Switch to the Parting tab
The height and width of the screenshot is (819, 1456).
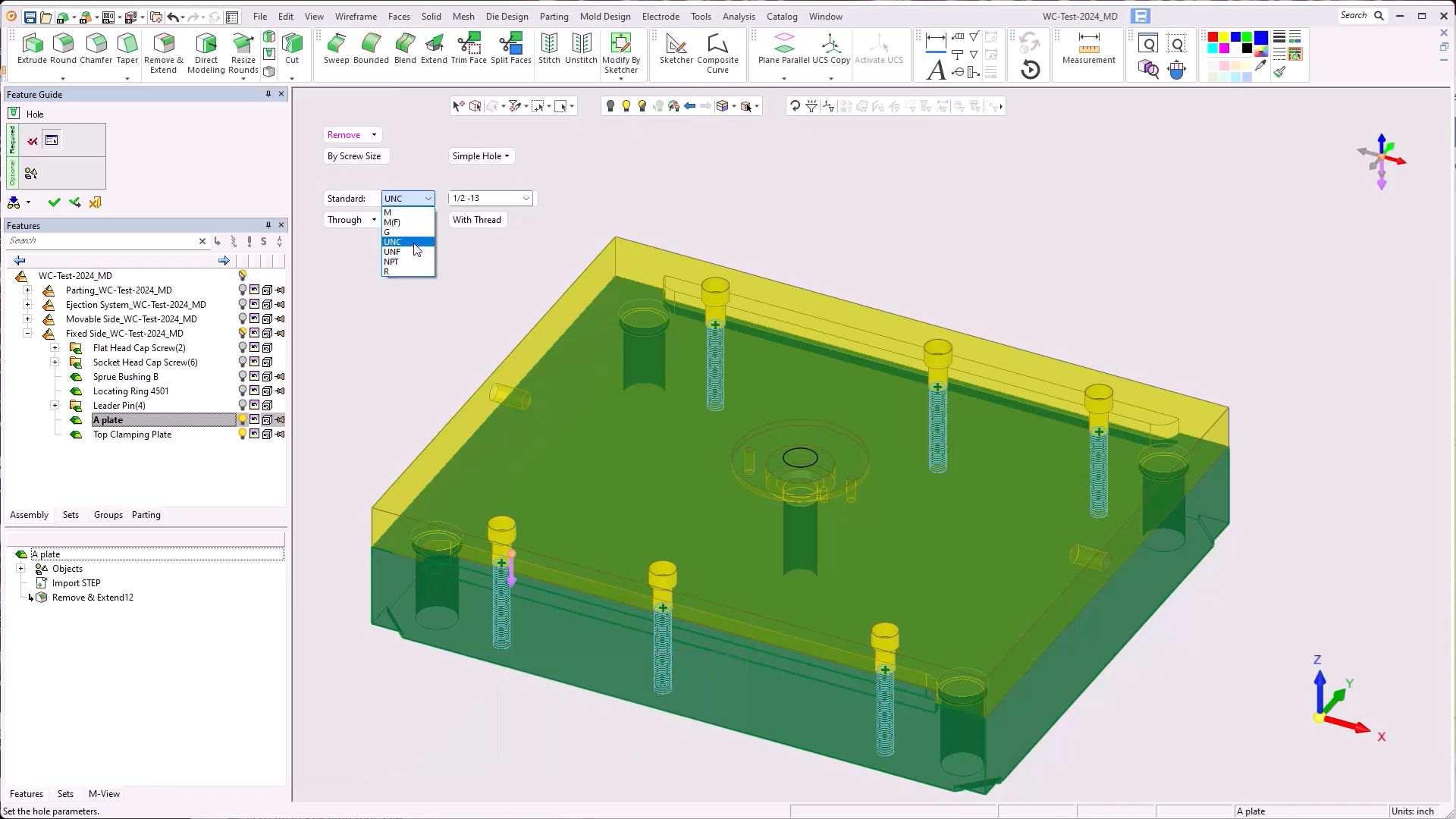[146, 515]
